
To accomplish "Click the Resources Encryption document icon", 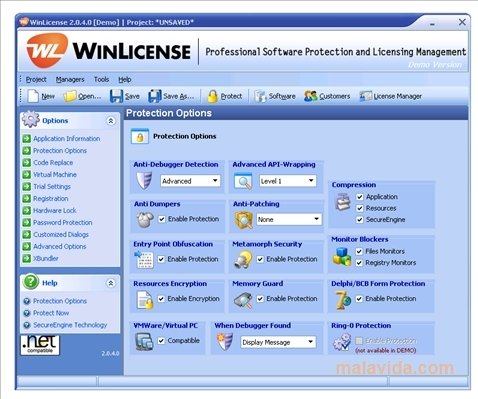I will 145,299.
